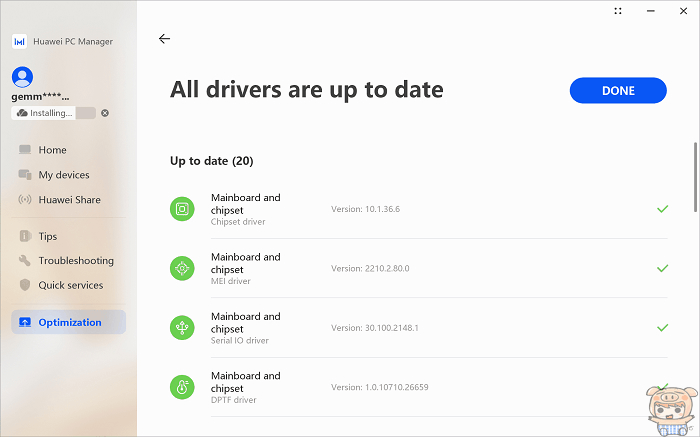The width and height of the screenshot is (700, 437).
Task: Click the user account avatar
Action: (x=22, y=76)
